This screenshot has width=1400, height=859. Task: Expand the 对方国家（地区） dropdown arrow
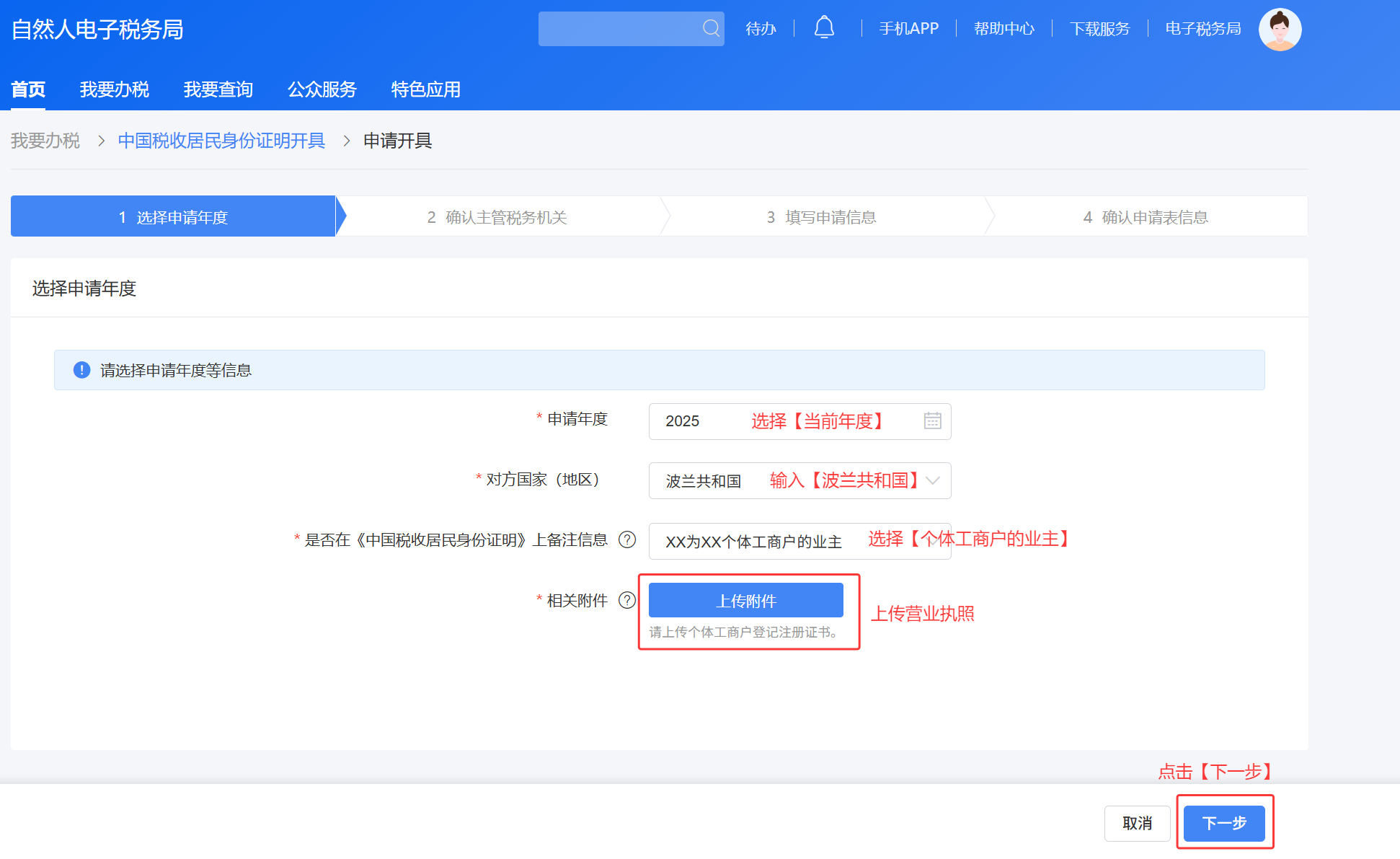933,480
